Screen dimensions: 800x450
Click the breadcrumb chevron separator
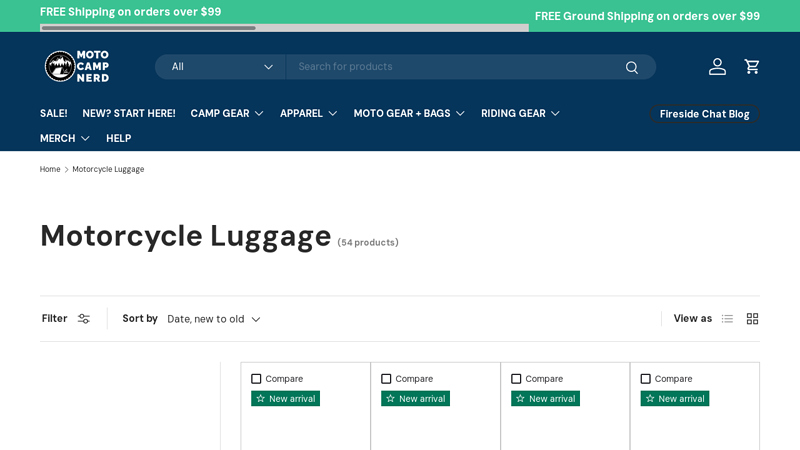pyautogui.click(x=67, y=170)
